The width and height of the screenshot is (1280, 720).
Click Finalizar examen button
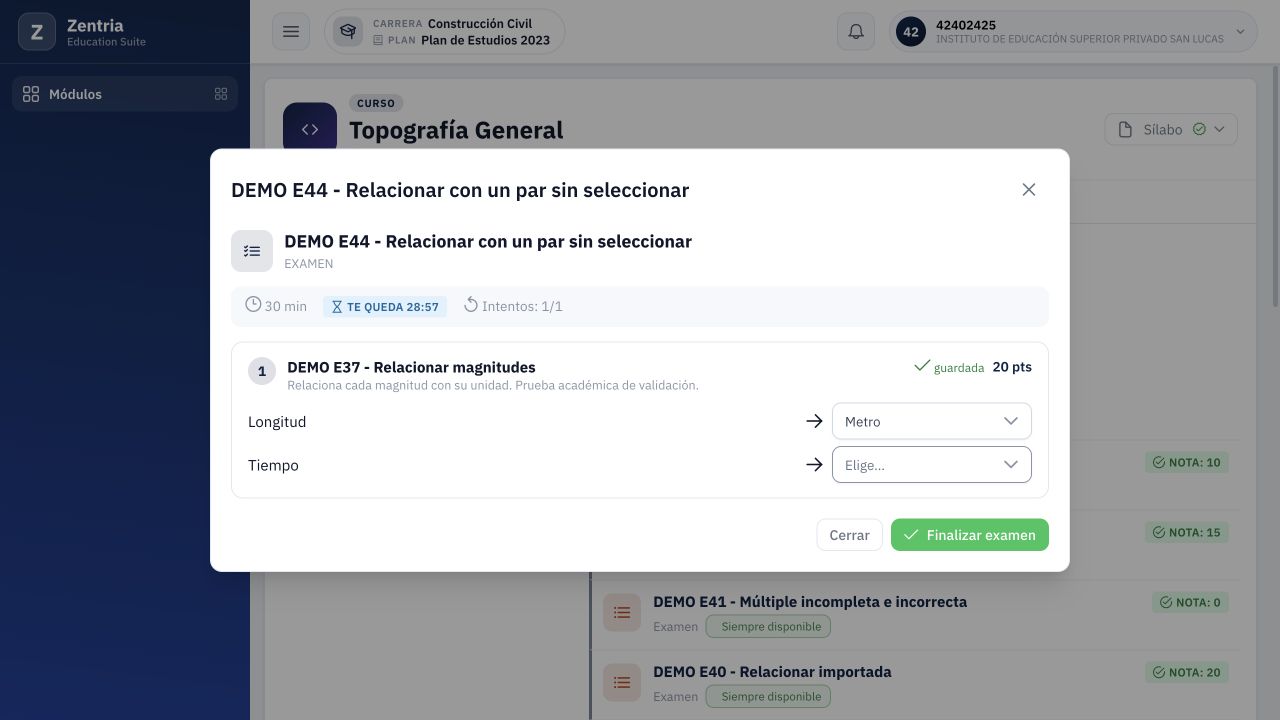(970, 535)
